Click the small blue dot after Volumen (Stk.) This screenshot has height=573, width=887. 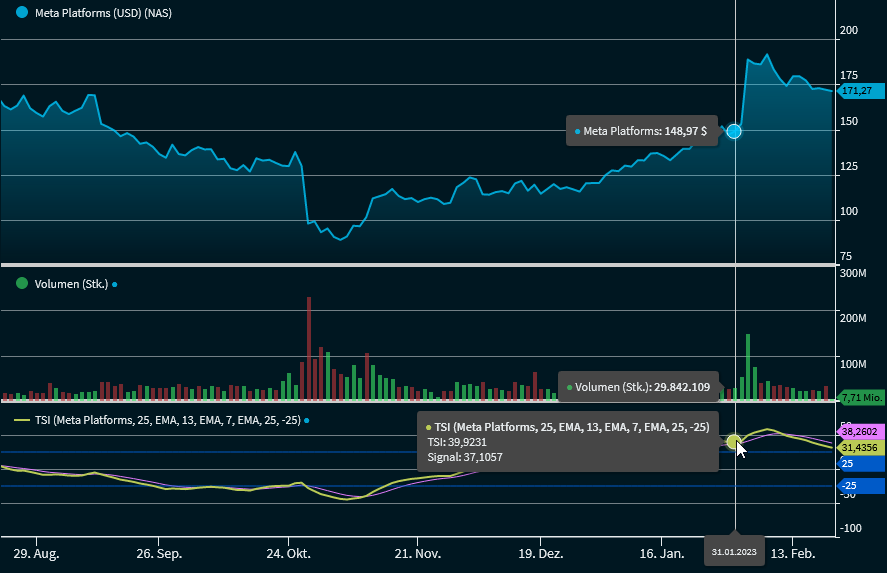click(115, 284)
